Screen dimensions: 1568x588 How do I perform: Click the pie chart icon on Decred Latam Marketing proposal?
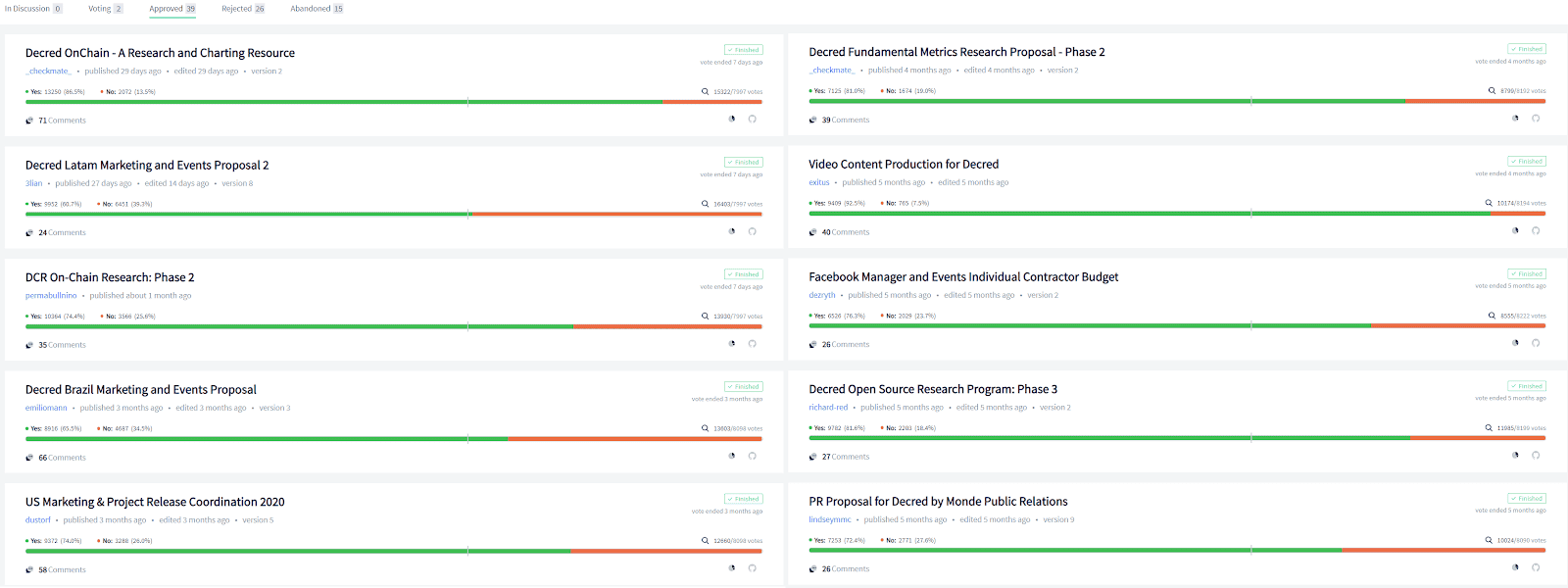click(732, 232)
